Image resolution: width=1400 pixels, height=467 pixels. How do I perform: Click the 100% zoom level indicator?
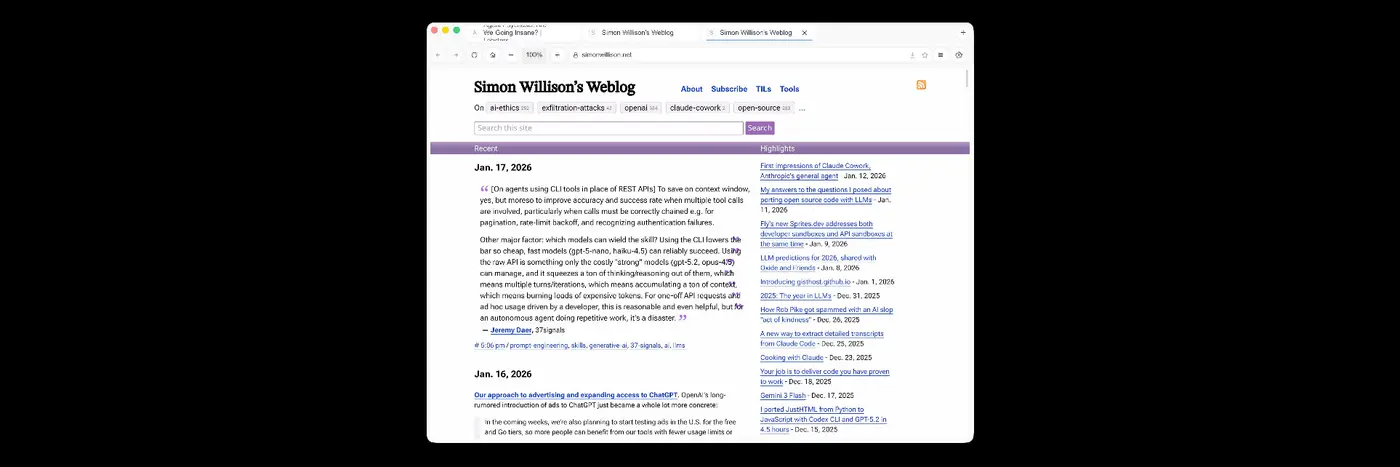coord(534,55)
